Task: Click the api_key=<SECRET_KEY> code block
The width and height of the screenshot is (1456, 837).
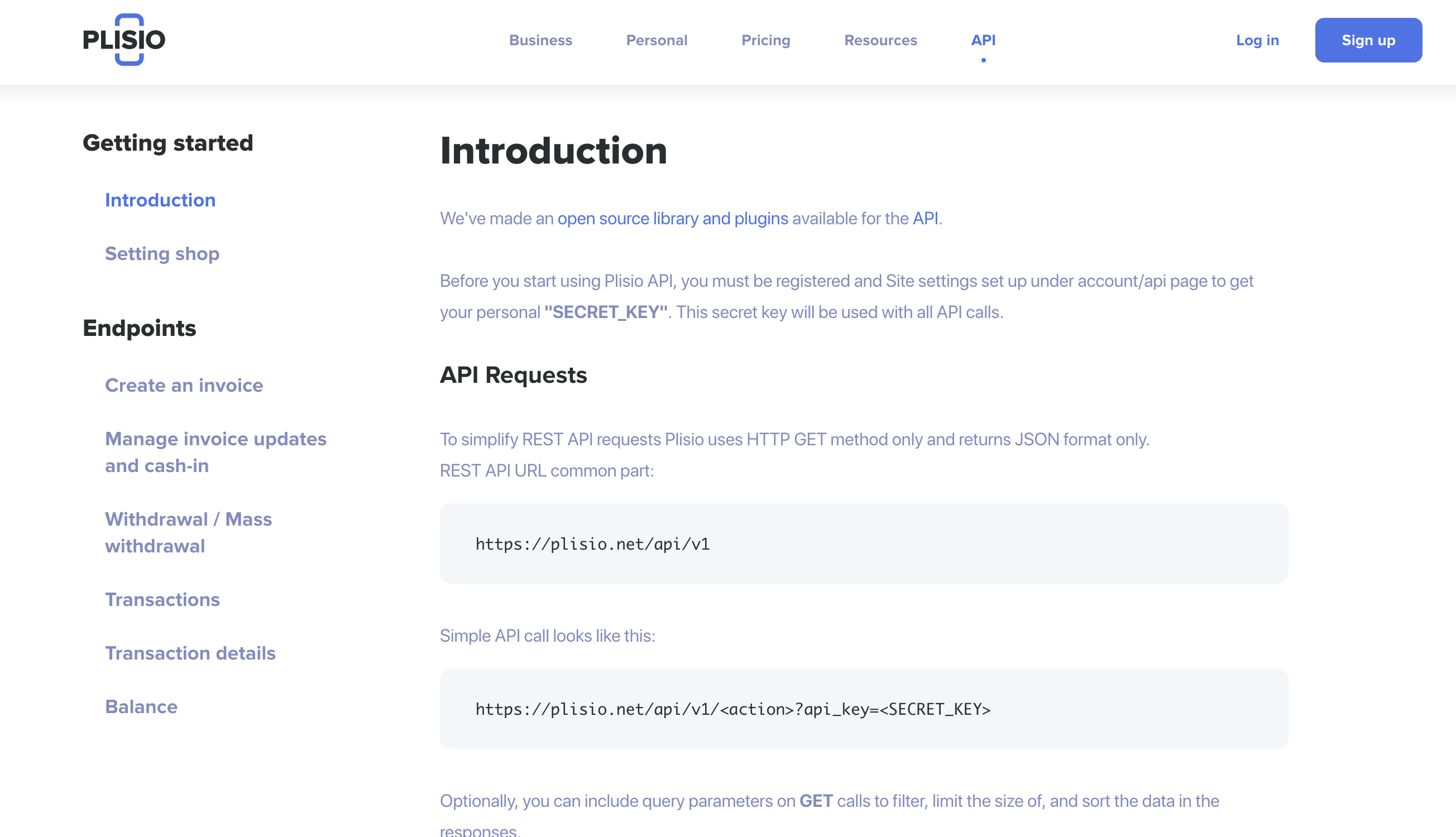Action: click(864, 709)
